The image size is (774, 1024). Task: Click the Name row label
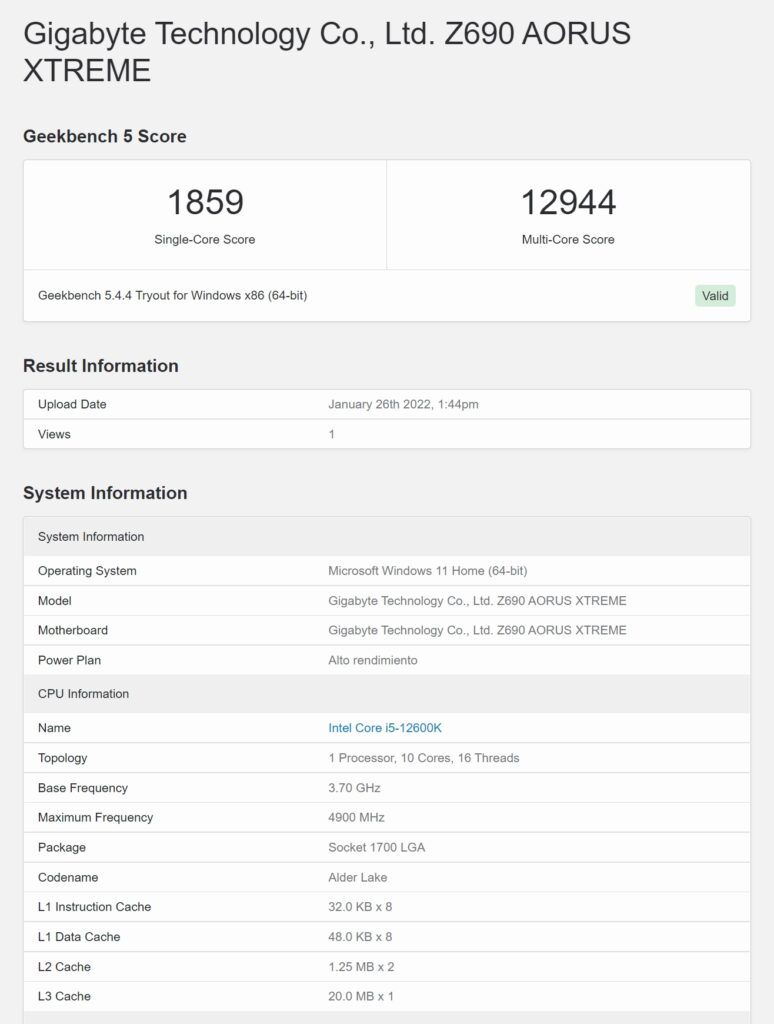click(54, 728)
